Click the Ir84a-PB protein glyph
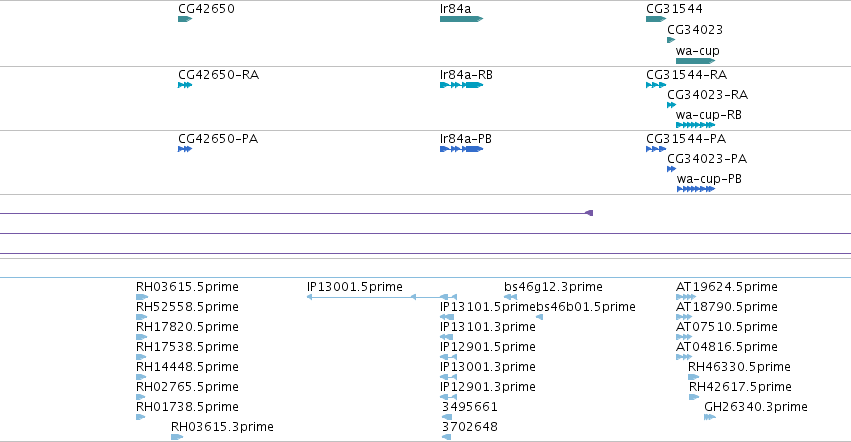The image size is (851, 442). 461,149
